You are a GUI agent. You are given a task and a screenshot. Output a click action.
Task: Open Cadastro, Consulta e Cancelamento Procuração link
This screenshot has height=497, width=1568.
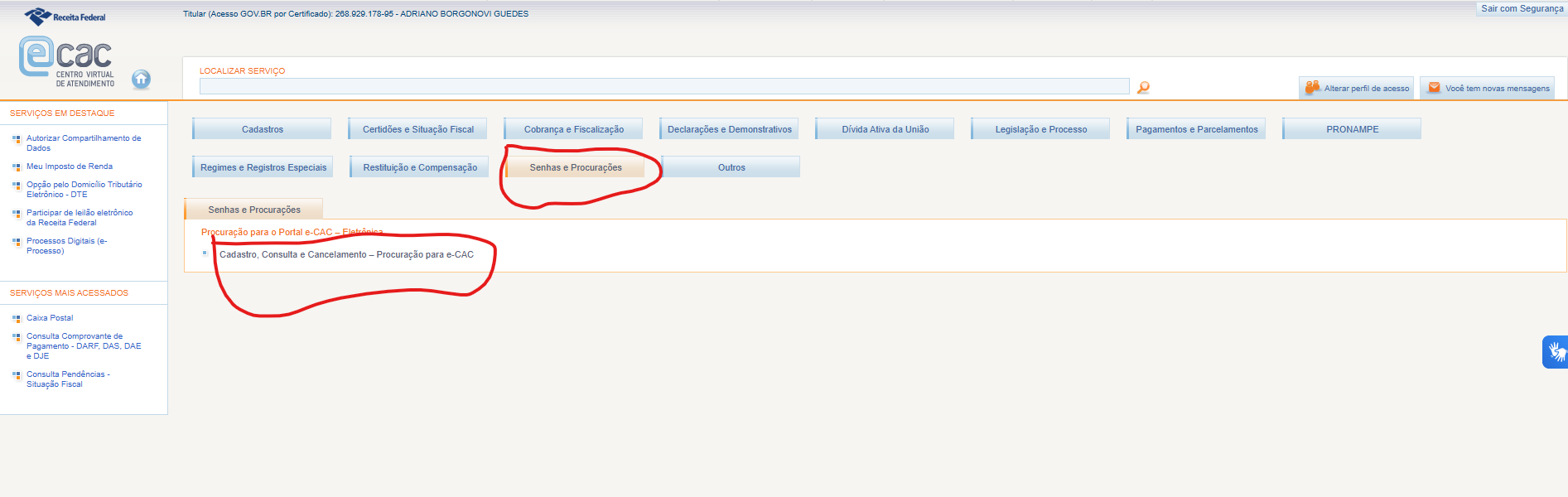(346, 254)
